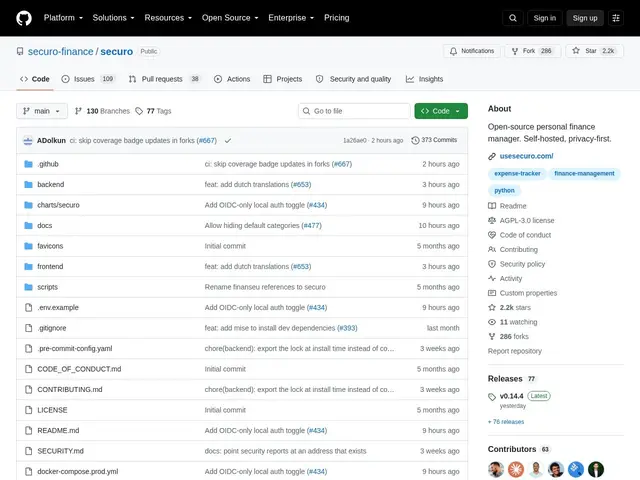Open the securo-finance organization link
This screenshot has height=480, width=640.
pyautogui.click(x=60, y=51)
